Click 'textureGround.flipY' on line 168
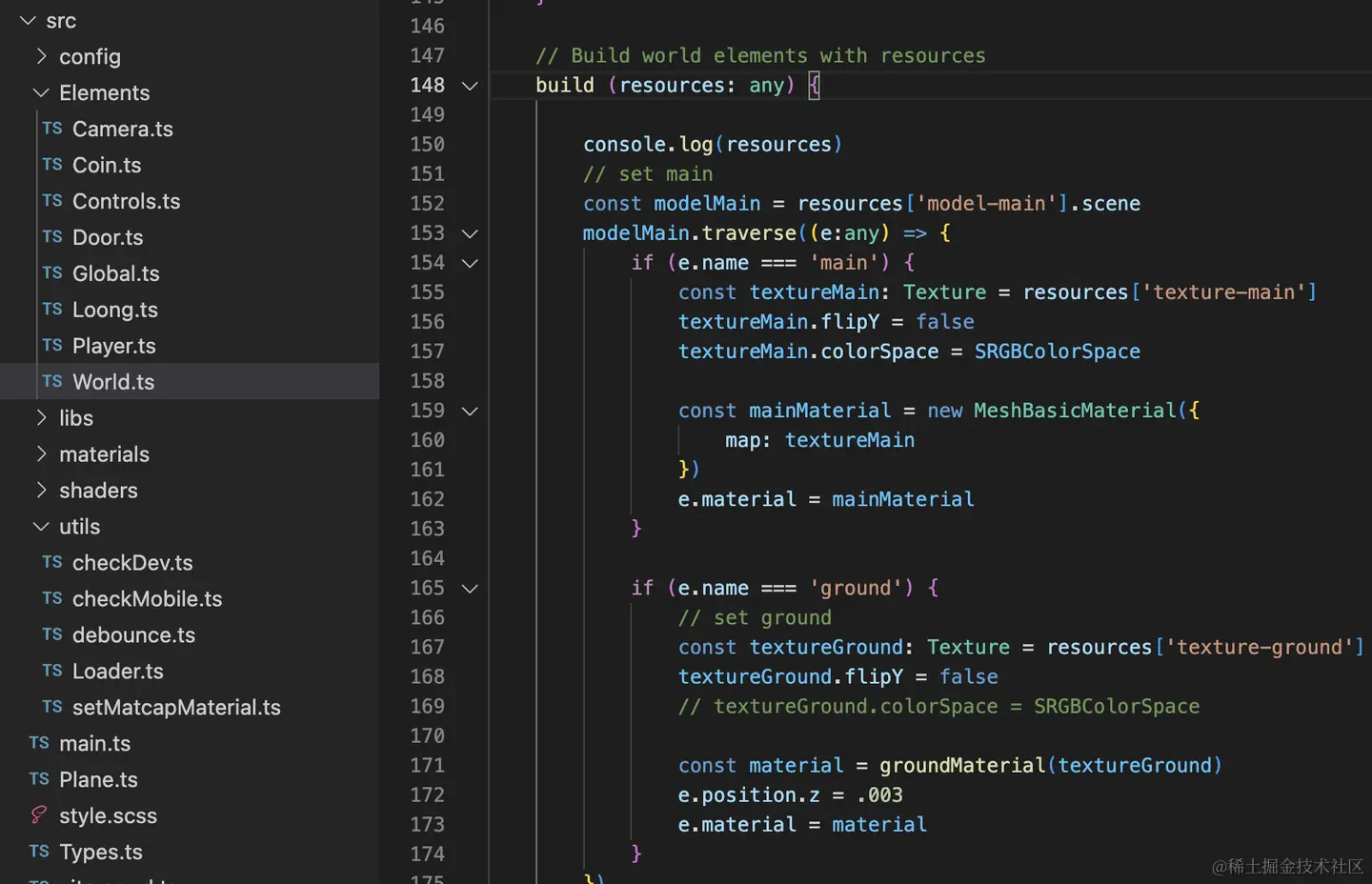 click(x=791, y=677)
